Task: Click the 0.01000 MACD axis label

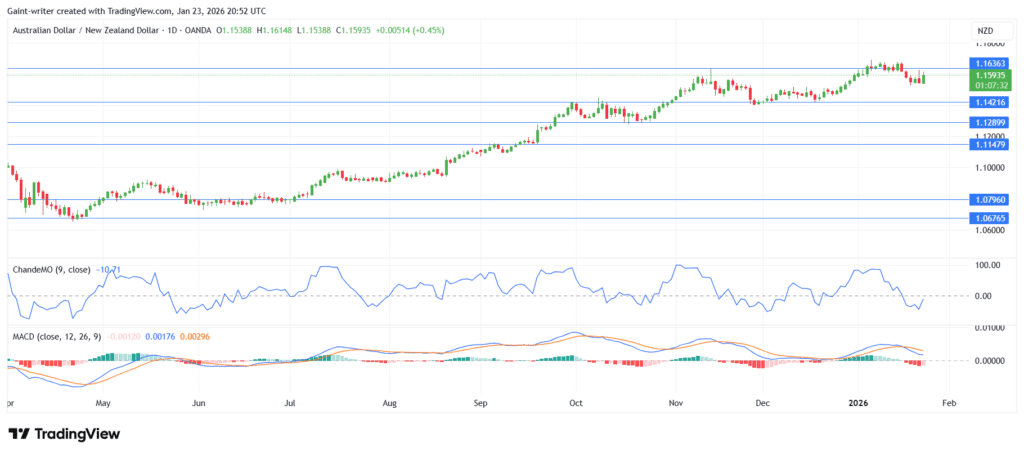Action: click(990, 328)
